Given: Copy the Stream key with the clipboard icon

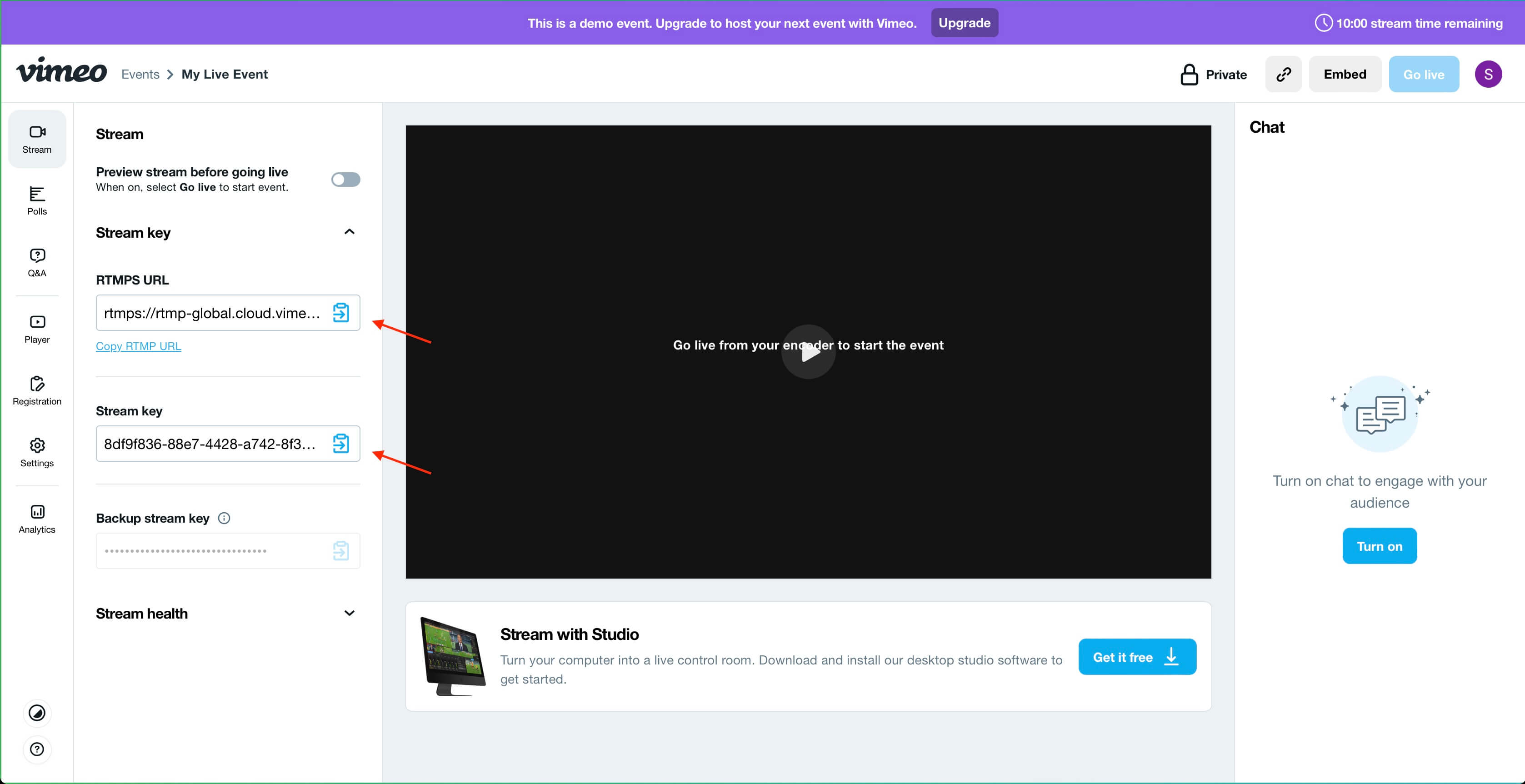Looking at the screenshot, I should (x=341, y=444).
